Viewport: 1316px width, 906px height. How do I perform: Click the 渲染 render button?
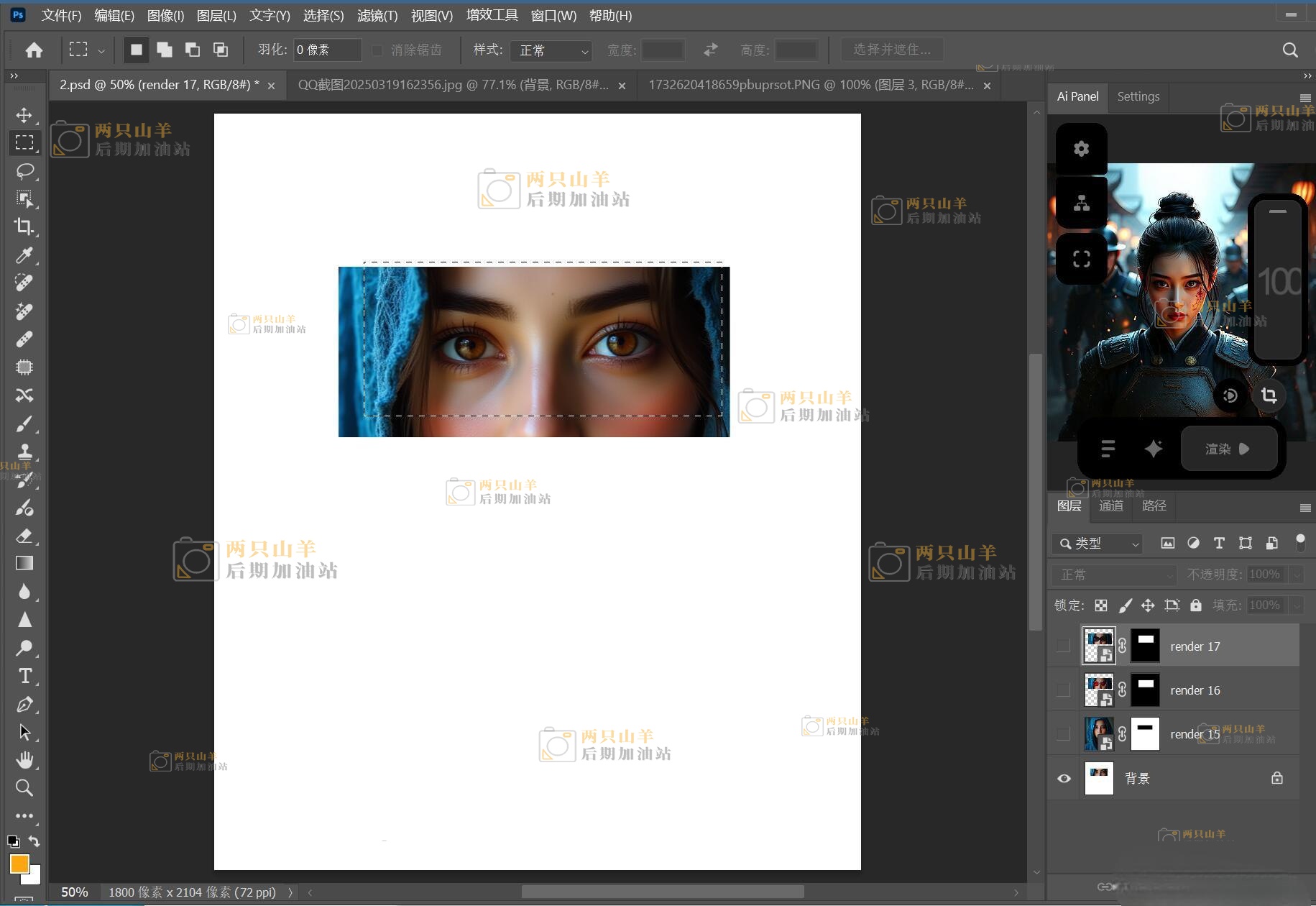[x=1228, y=449]
